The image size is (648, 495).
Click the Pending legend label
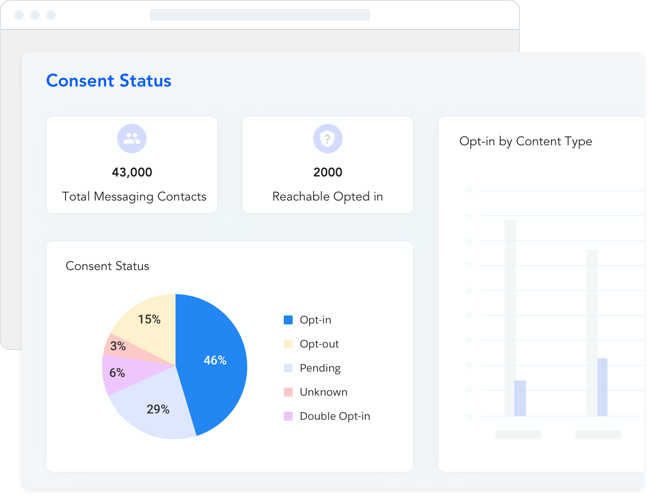(320, 368)
